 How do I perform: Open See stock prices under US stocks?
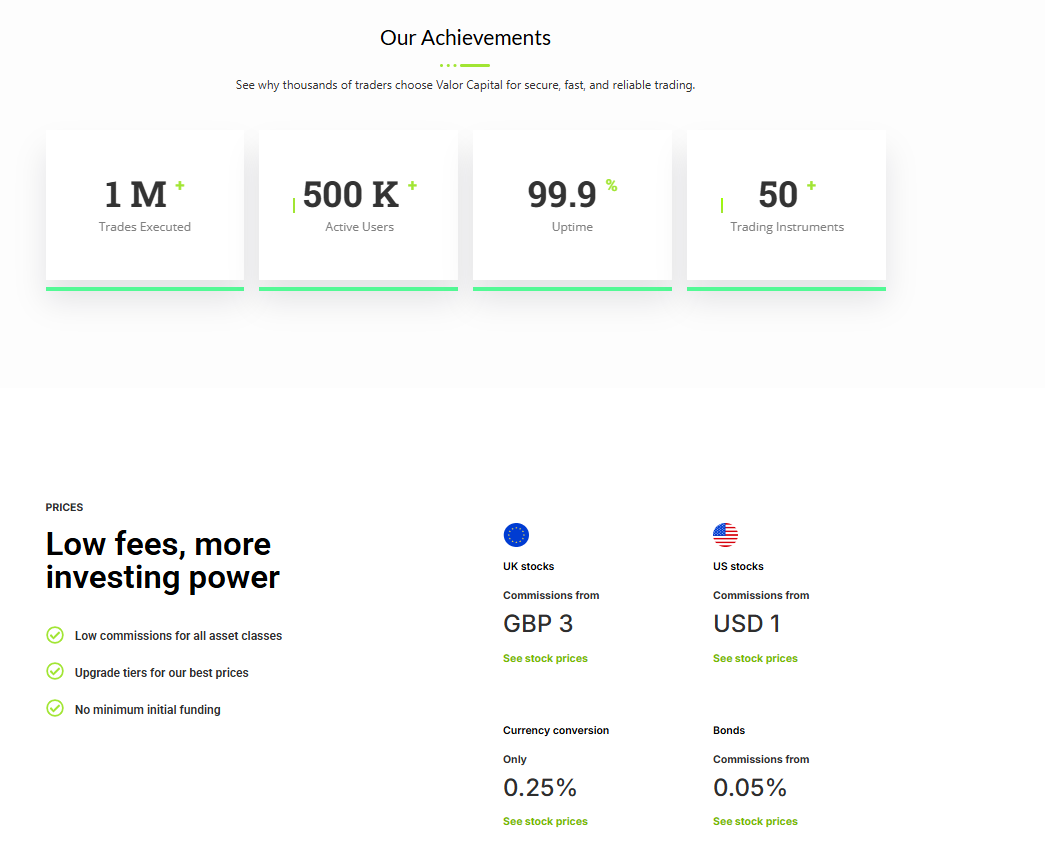755,658
